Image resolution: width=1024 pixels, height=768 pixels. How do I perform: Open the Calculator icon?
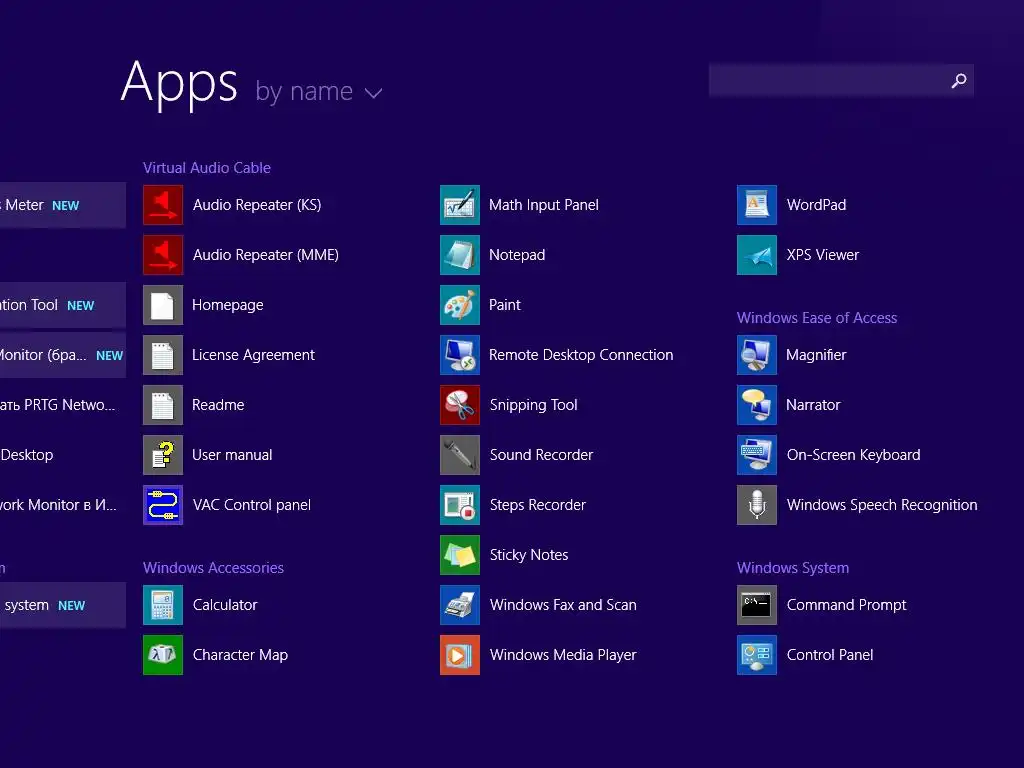[163, 605]
